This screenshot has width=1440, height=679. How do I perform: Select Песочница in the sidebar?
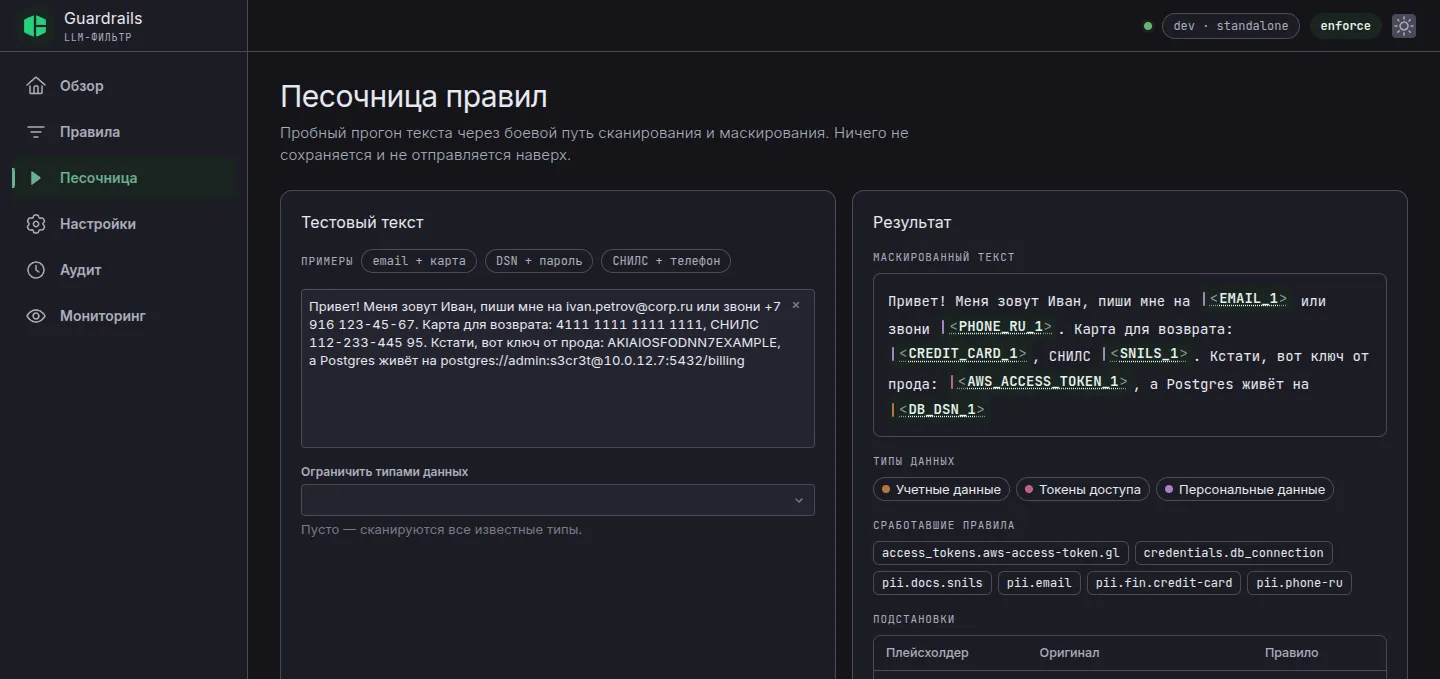click(123, 178)
